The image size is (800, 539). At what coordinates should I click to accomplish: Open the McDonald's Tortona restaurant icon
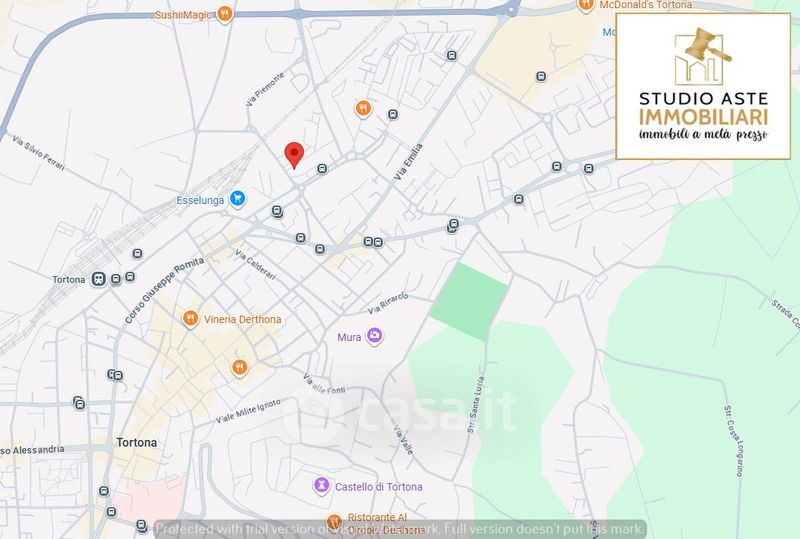pos(586,6)
